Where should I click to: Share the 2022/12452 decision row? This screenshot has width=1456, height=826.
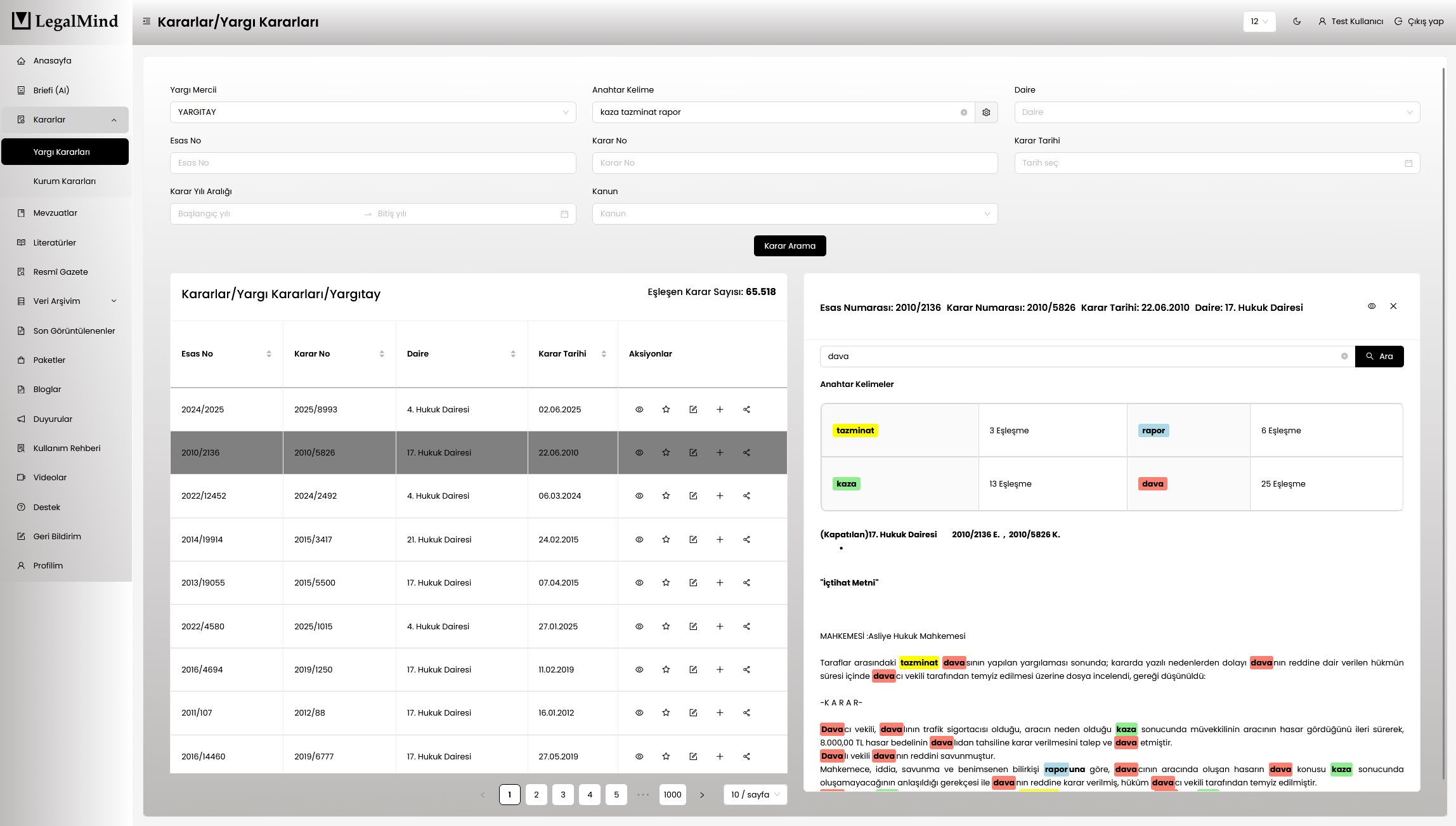click(746, 495)
